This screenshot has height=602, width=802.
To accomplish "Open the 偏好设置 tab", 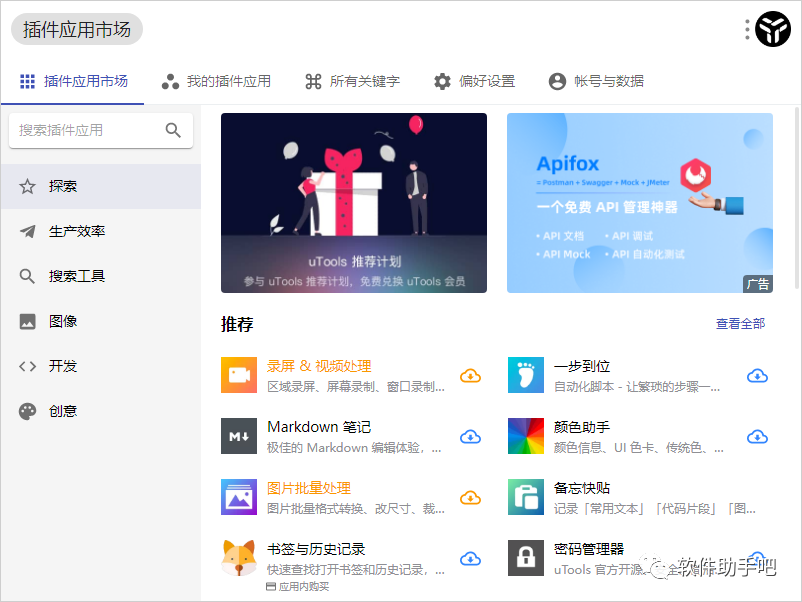I will [474, 81].
